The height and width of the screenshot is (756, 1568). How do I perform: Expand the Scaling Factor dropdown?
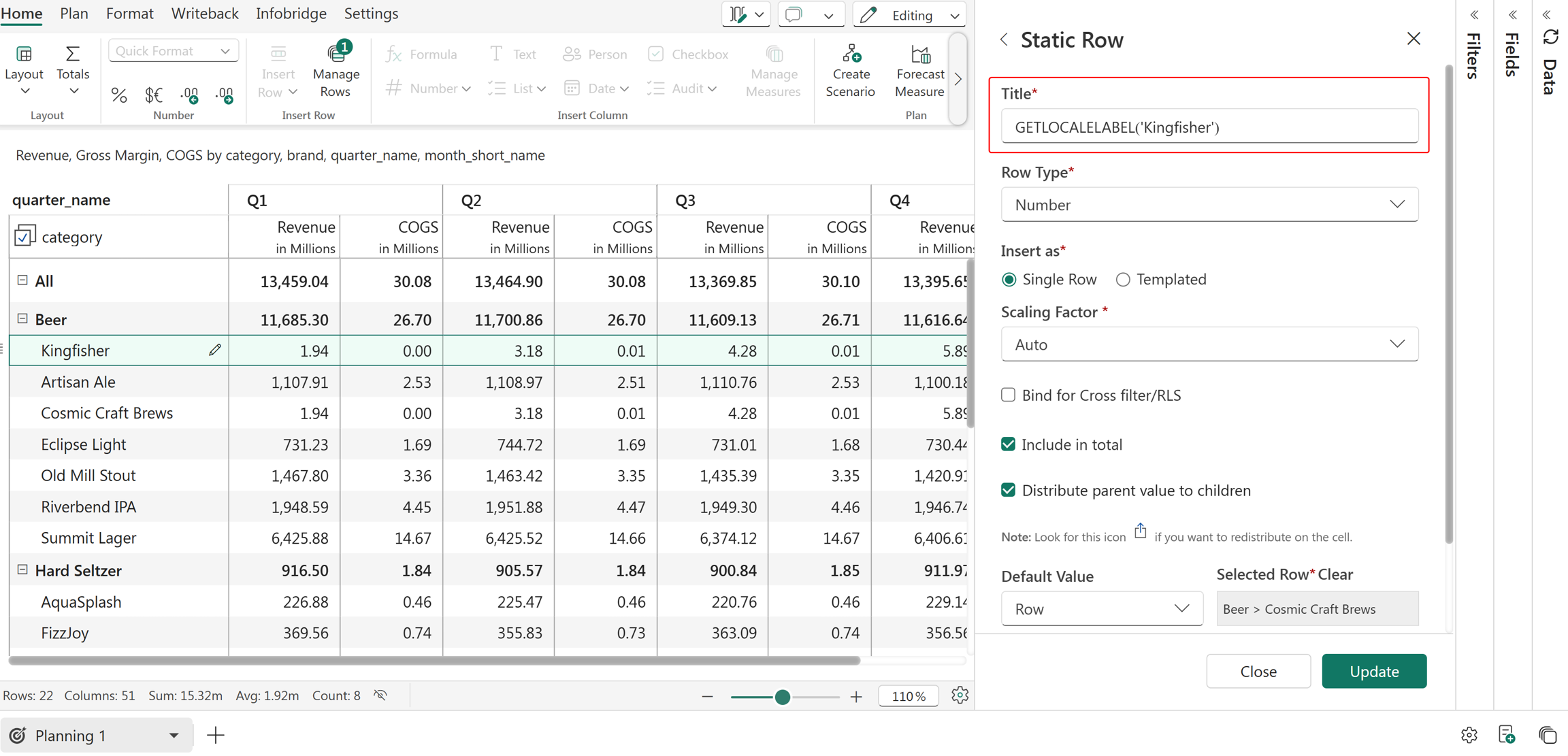click(x=1209, y=344)
